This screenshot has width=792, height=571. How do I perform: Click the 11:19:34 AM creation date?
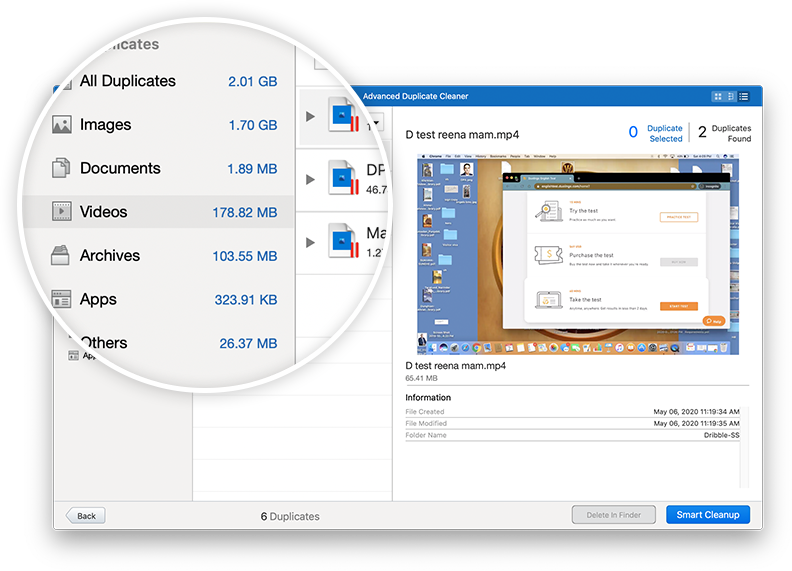tap(696, 412)
